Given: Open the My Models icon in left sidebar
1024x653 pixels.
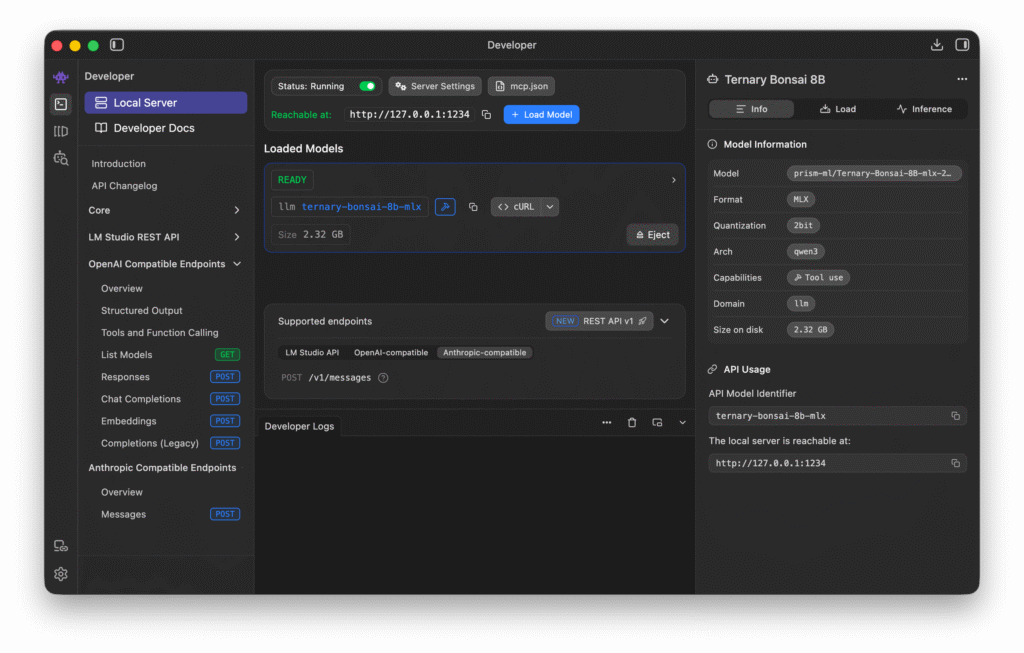Looking at the screenshot, I should (61, 131).
